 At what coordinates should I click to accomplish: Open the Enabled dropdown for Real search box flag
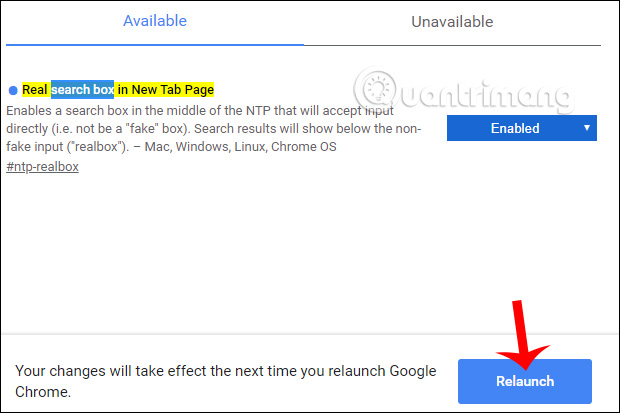click(x=522, y=128)
